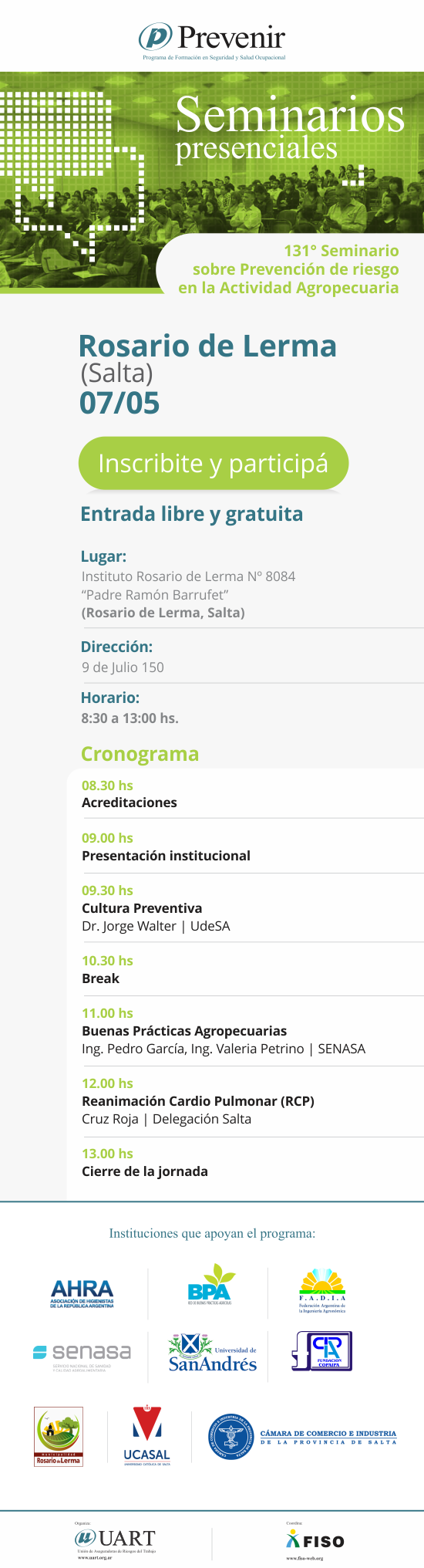Open the www.uart.org.ar link

tap(95, 1557)
